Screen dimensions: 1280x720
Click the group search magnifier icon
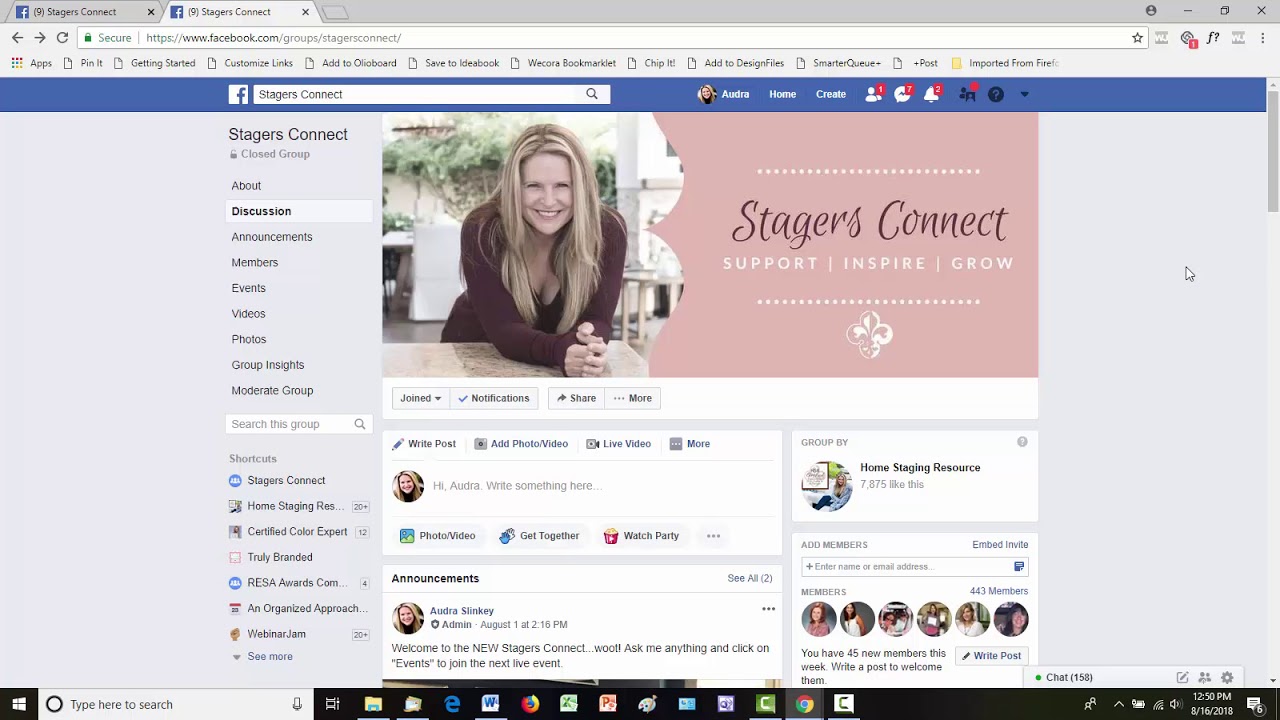360,424
